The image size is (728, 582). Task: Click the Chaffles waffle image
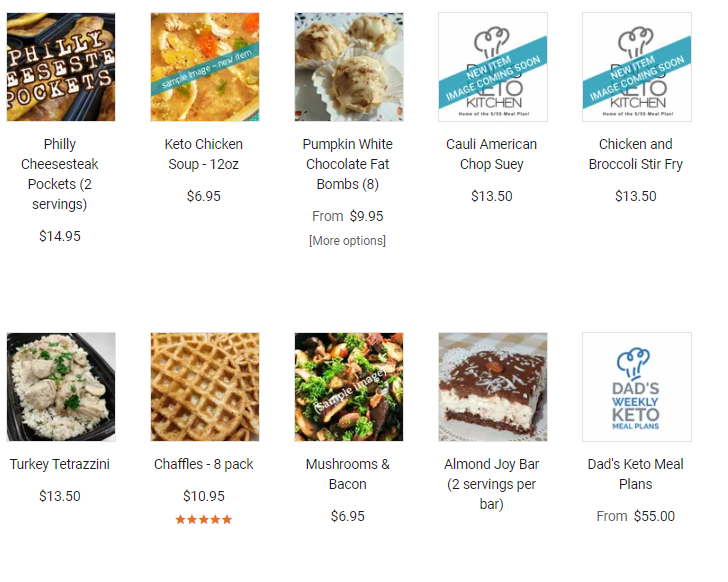coord(205,387)
